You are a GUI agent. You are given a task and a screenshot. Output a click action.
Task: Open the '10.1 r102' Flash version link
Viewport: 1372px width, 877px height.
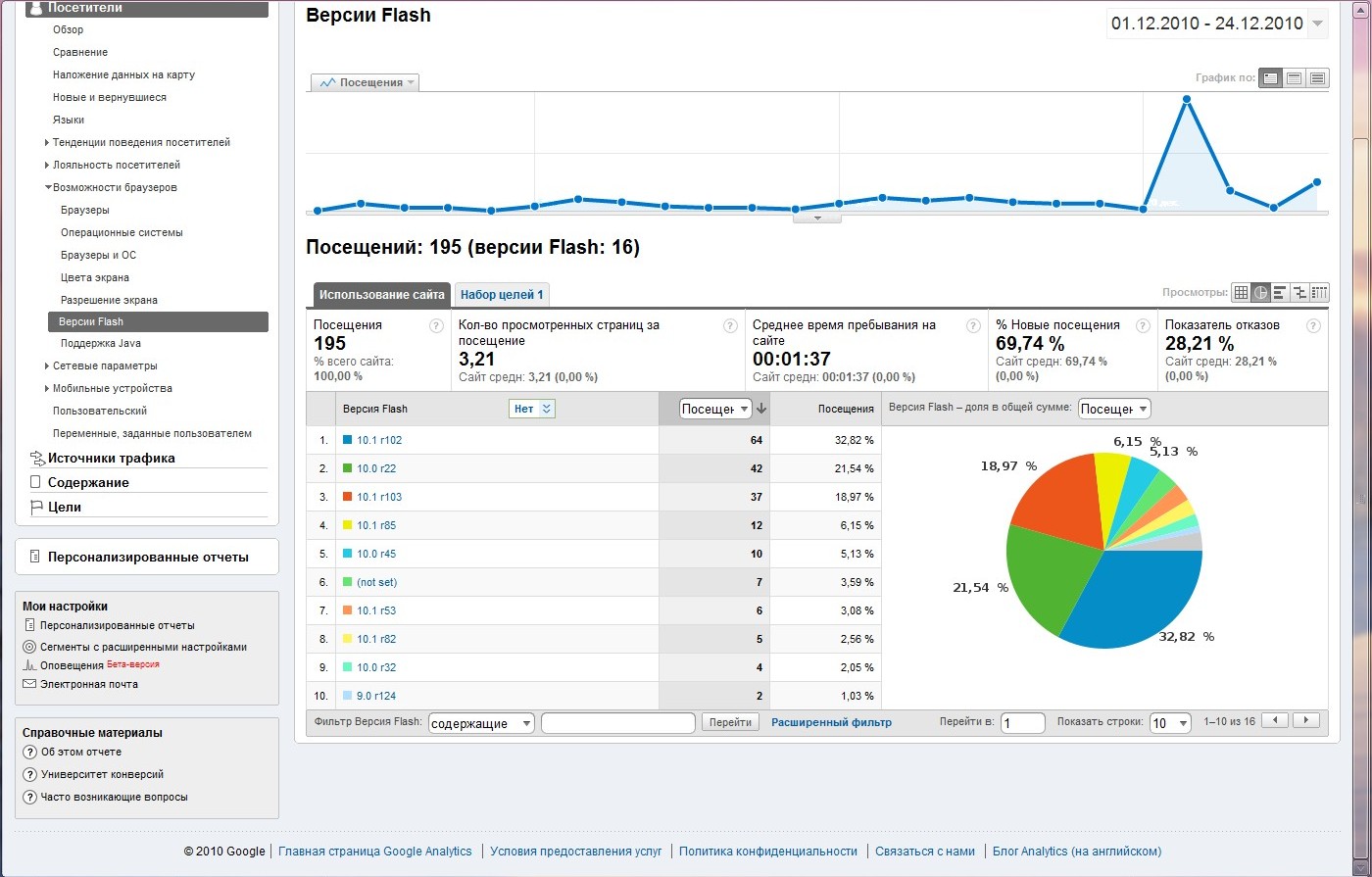pos(379,440)
